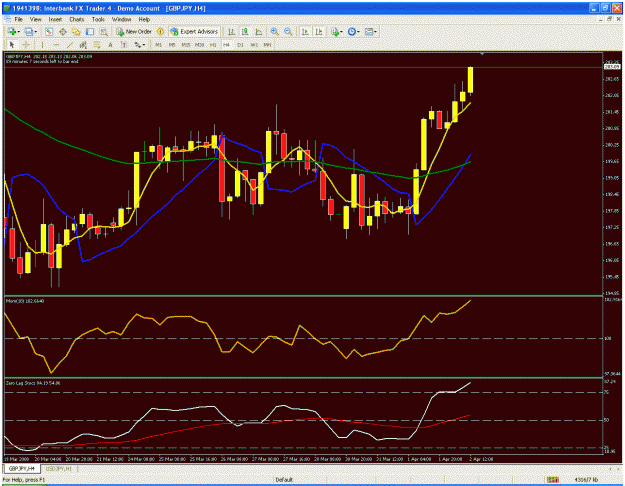This screenshot has width=625, height=486.
Task: Expand the Arrows tool dropdown
Action: pos(144,45)
